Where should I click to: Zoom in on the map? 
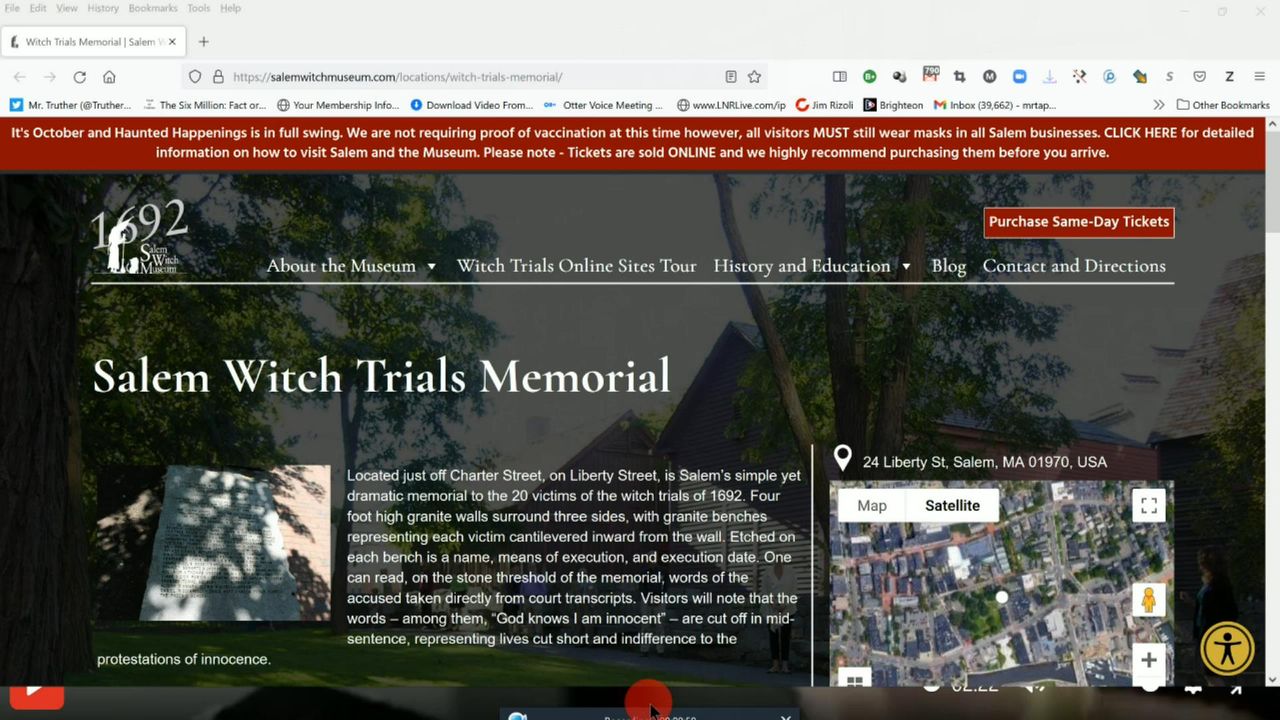coord(1148,660)
